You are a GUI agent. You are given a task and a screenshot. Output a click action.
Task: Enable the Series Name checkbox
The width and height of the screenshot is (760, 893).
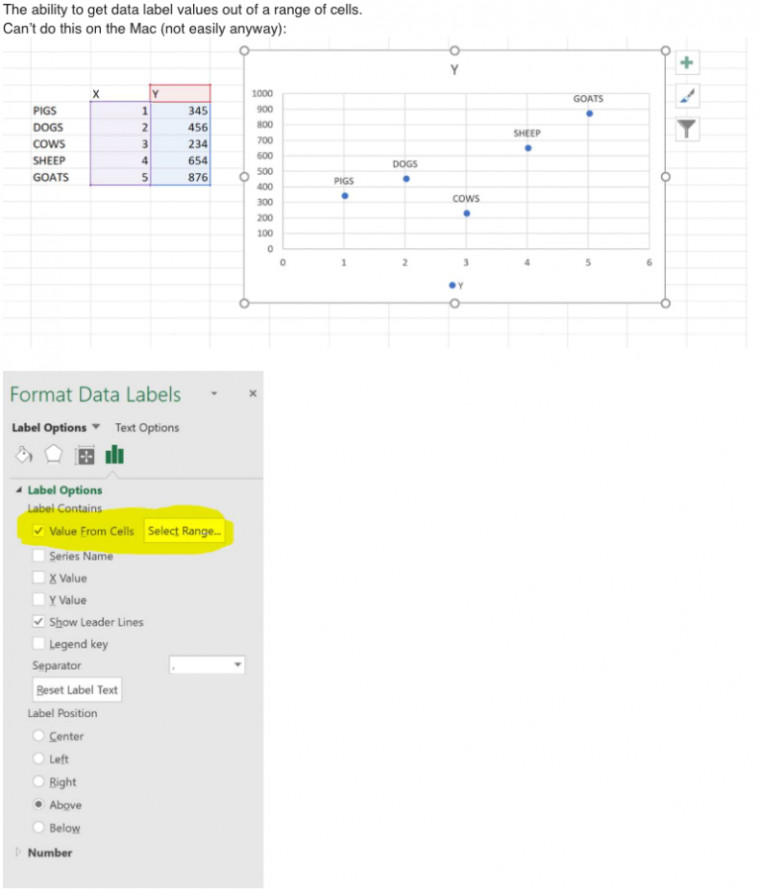point(38,556)
